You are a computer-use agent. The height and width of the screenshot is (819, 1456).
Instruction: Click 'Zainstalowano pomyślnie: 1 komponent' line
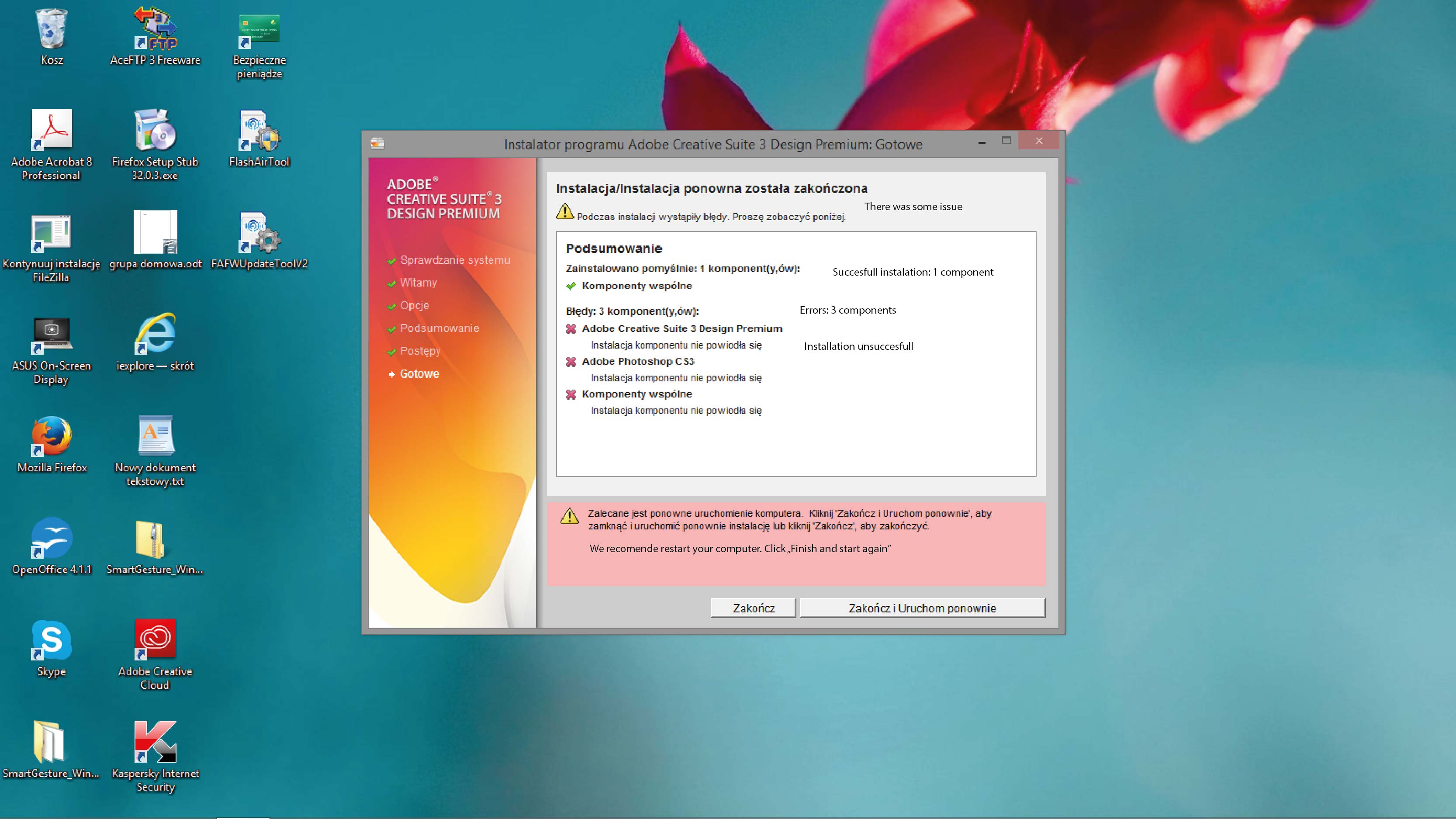coord(683,269)
